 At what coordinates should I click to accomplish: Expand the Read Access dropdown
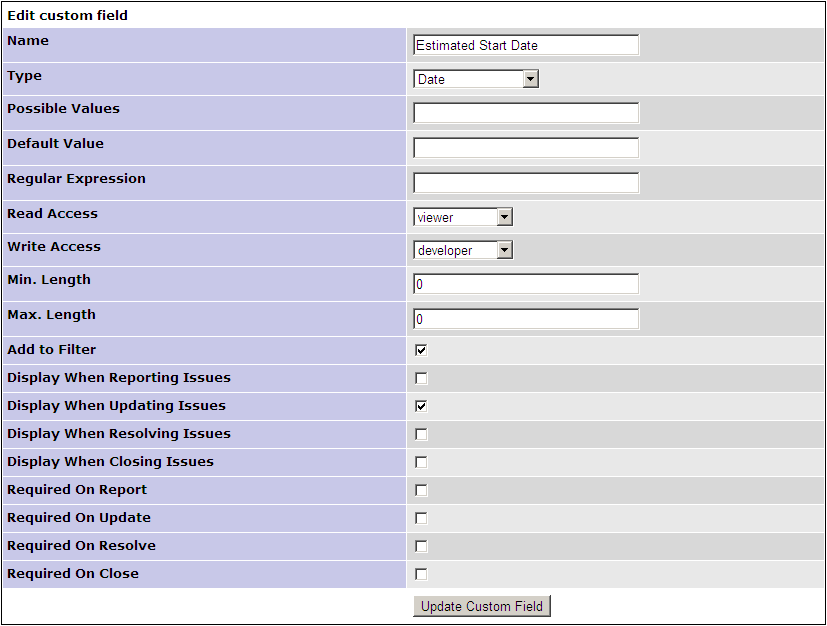[x=462, y=217]
